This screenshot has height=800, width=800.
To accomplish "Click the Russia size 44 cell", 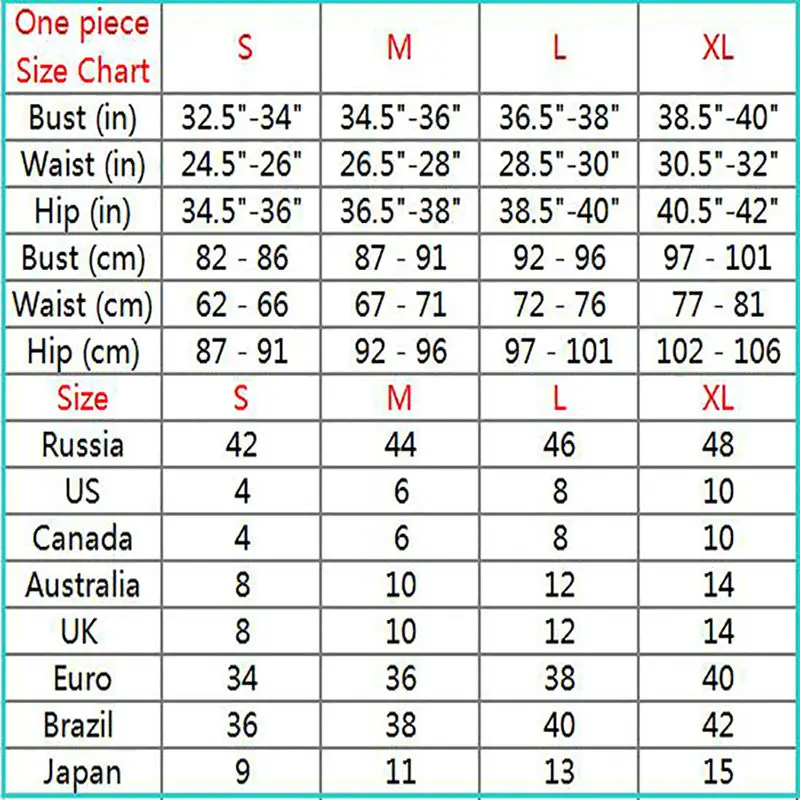I will (x=399, y=444).
